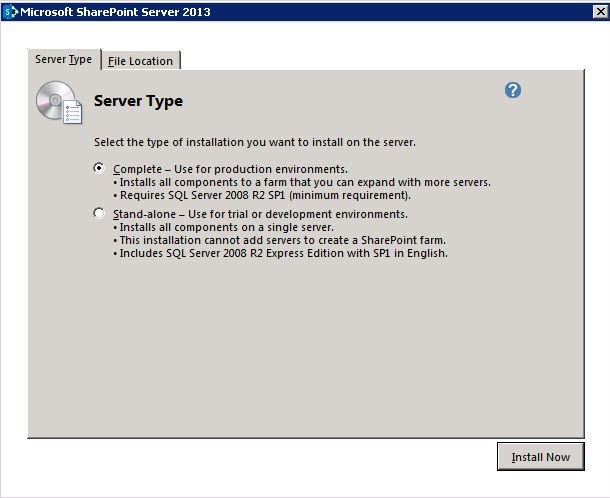
Task: Click the 'Requires SQL Server 2008 R2 SP1' line
Action: 262,195
